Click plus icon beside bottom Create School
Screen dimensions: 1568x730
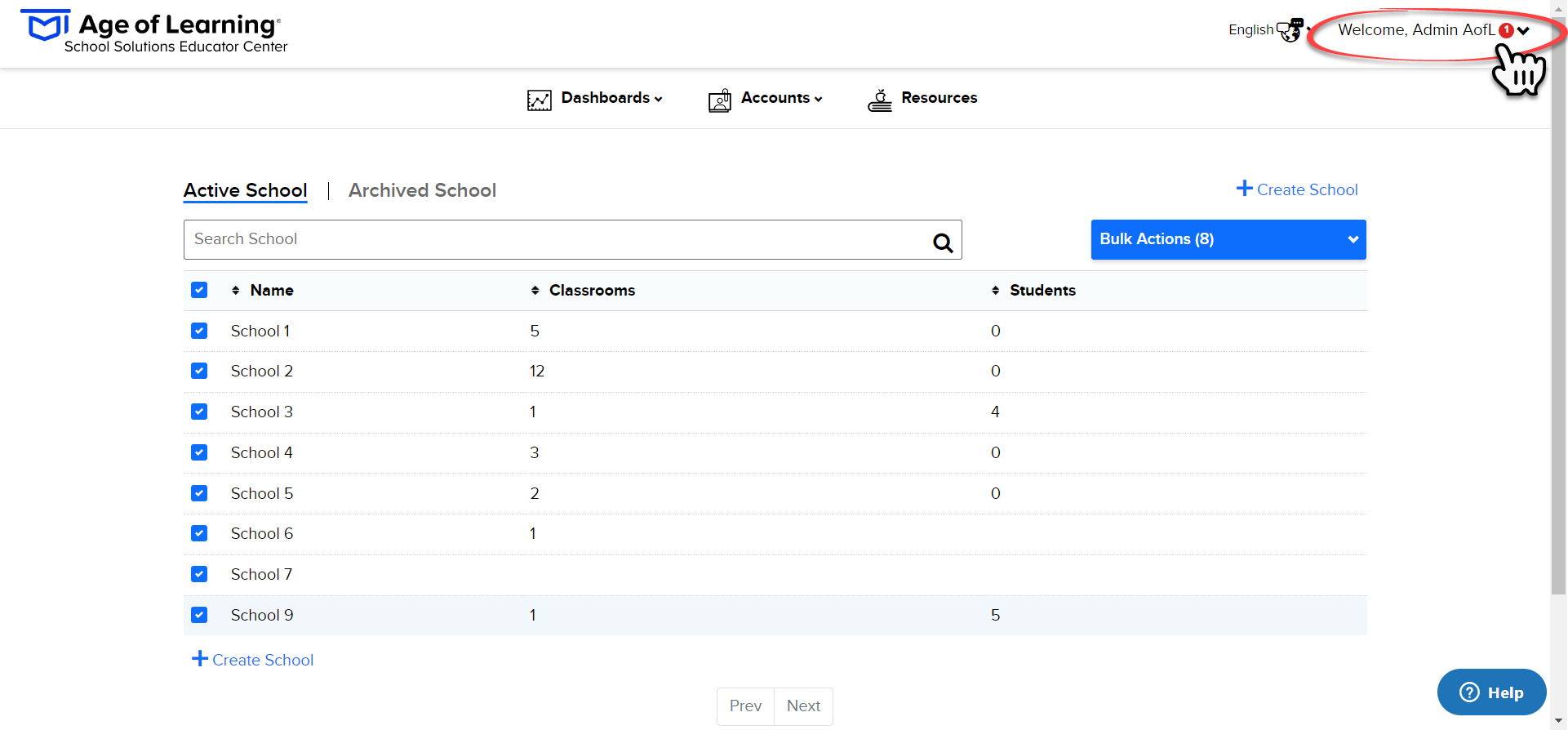pyautogui.click(x=200, y=658)
